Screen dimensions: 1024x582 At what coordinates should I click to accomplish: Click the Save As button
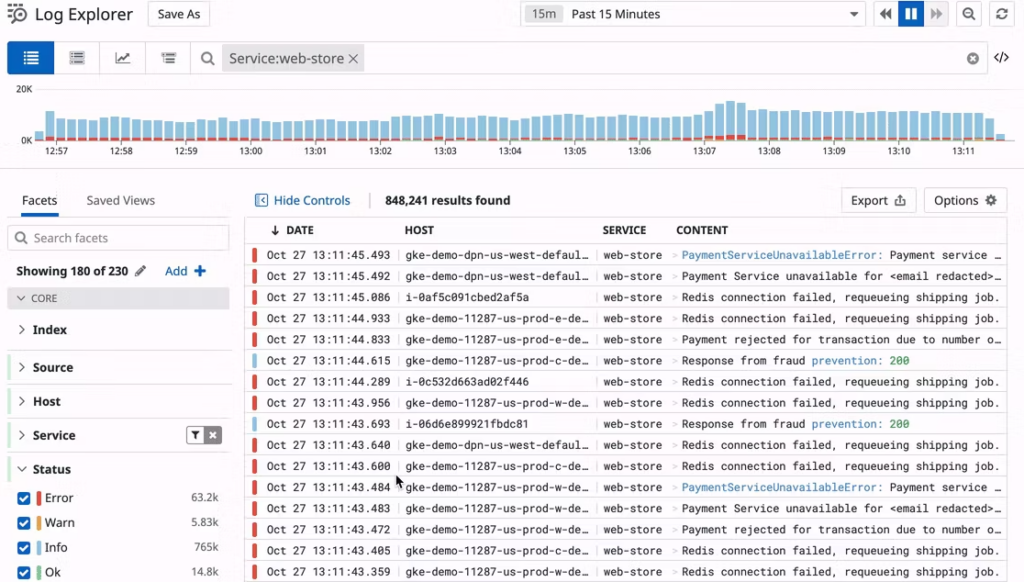coord(179,14)
